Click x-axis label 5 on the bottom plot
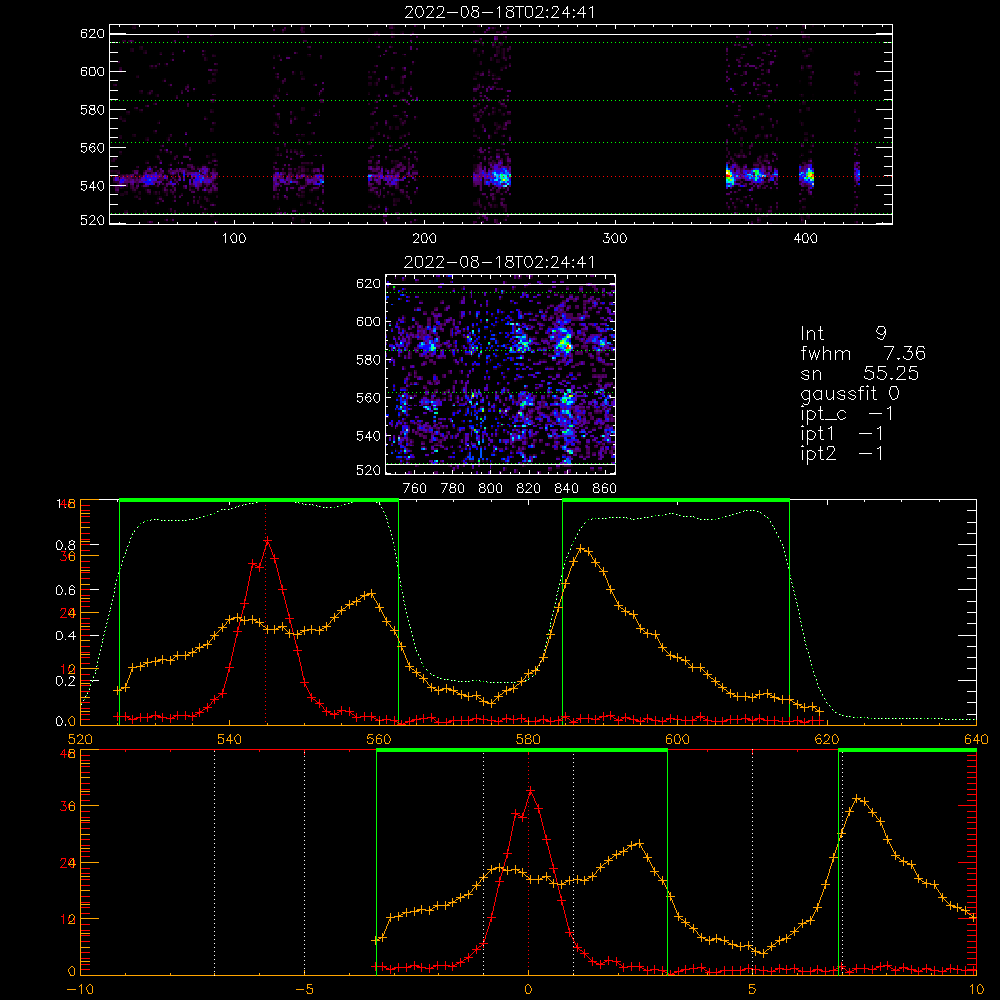Viewport: 1000px width, 1000px height. click(753, 990)
